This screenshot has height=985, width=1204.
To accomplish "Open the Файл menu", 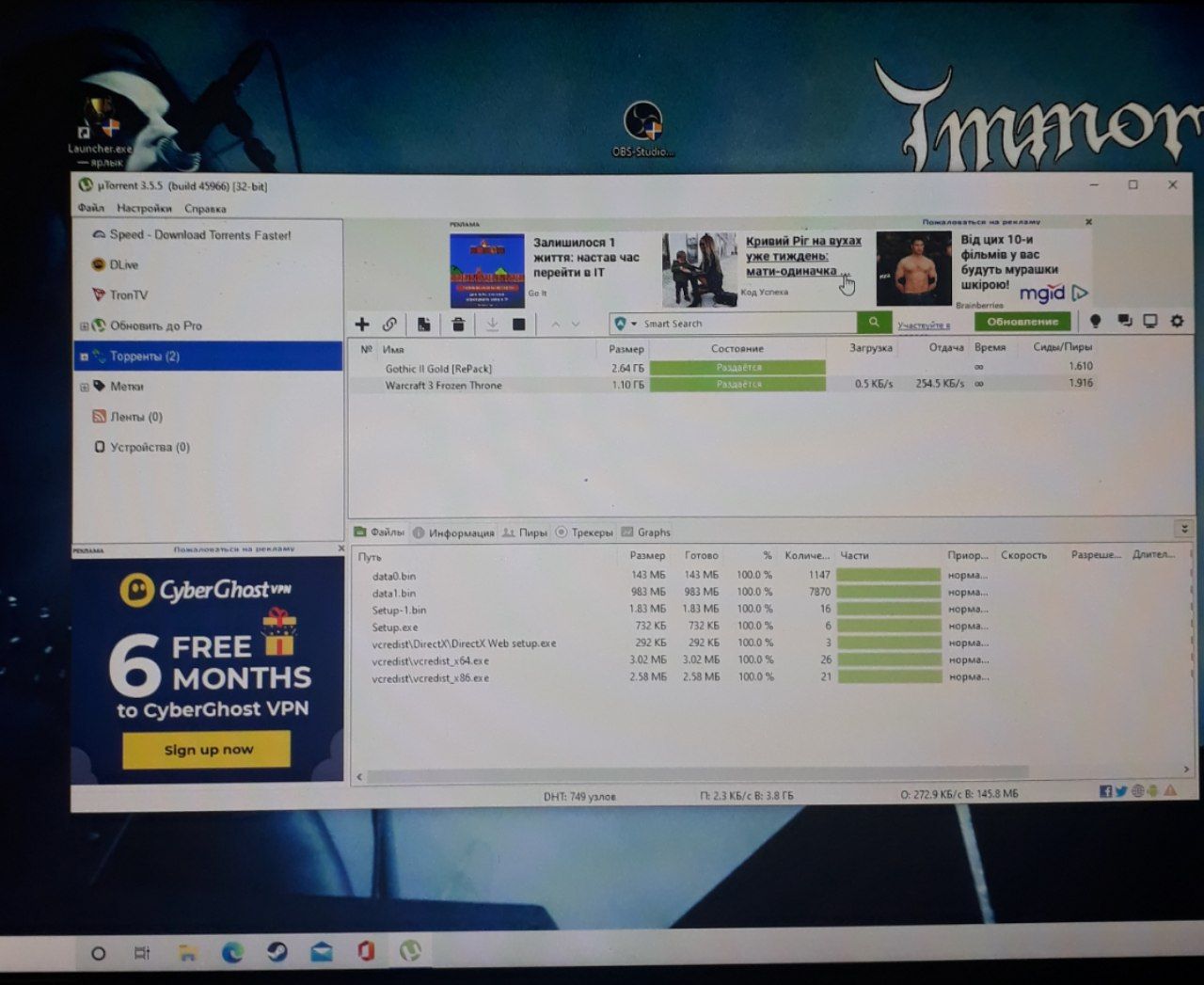I will pos(91,208).
